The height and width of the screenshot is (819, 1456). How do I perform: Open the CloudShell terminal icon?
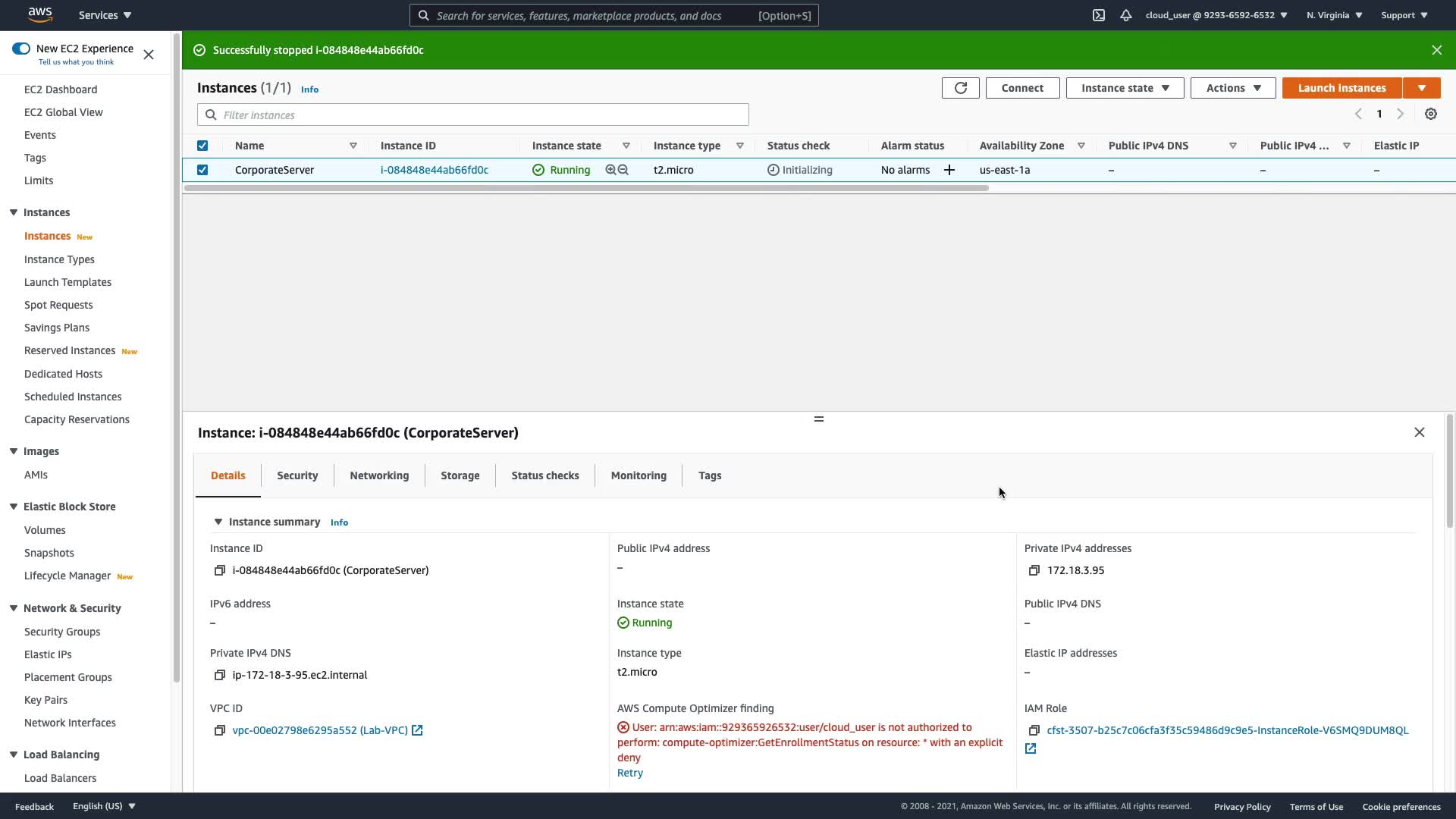1098,15
